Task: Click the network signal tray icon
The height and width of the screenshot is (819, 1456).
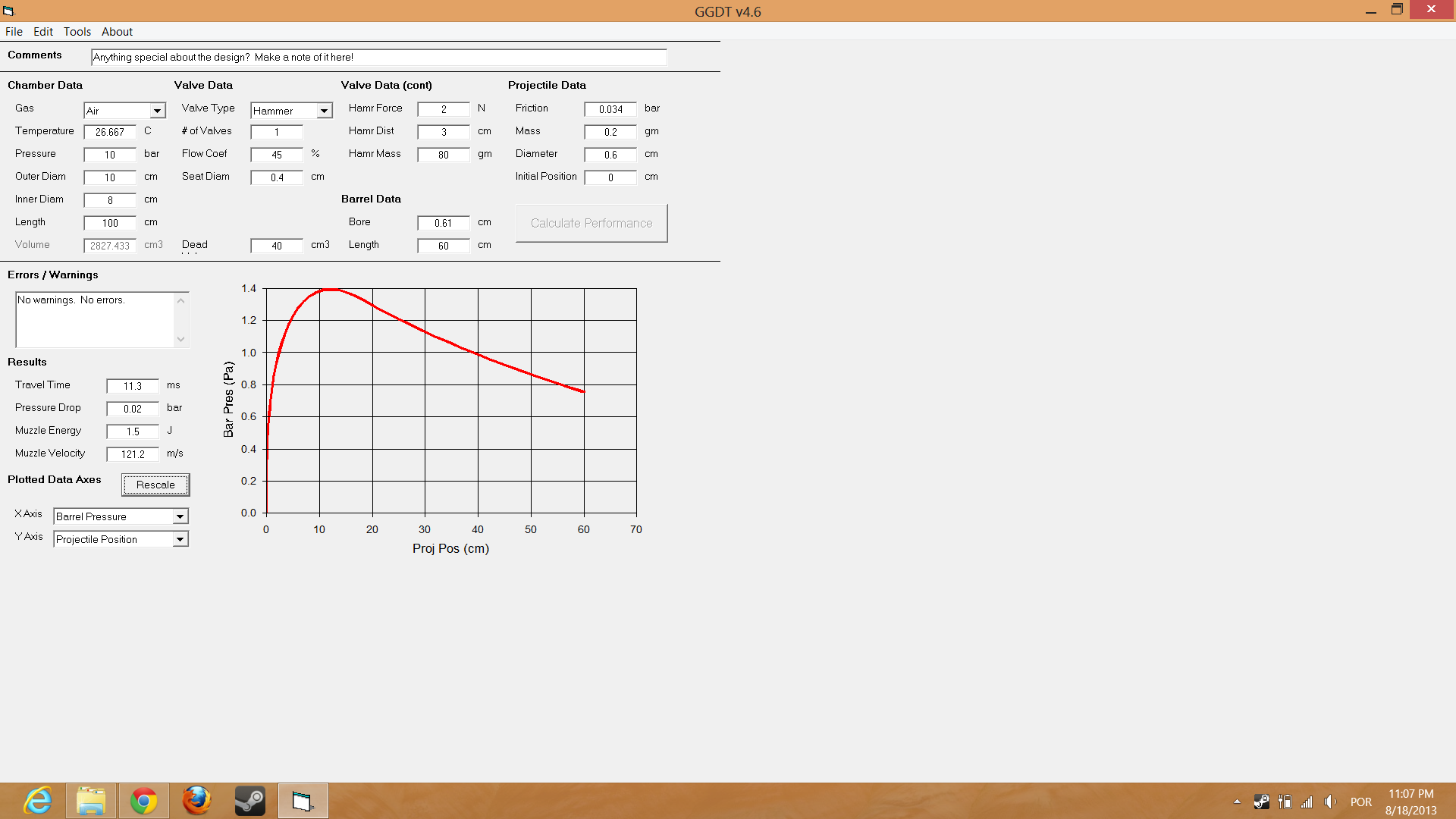Action: [x=1307, y=802]
